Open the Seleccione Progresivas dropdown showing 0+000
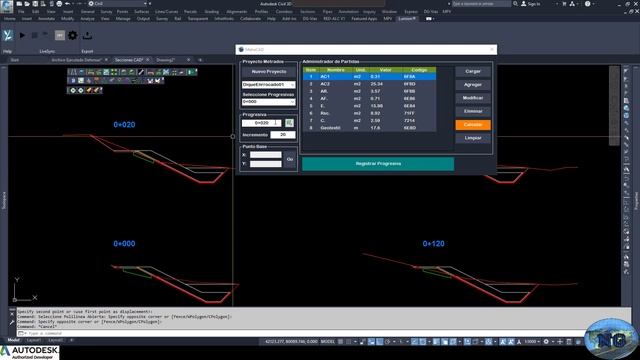The width and height of the screenshot is (640, 360). point(269,102)
